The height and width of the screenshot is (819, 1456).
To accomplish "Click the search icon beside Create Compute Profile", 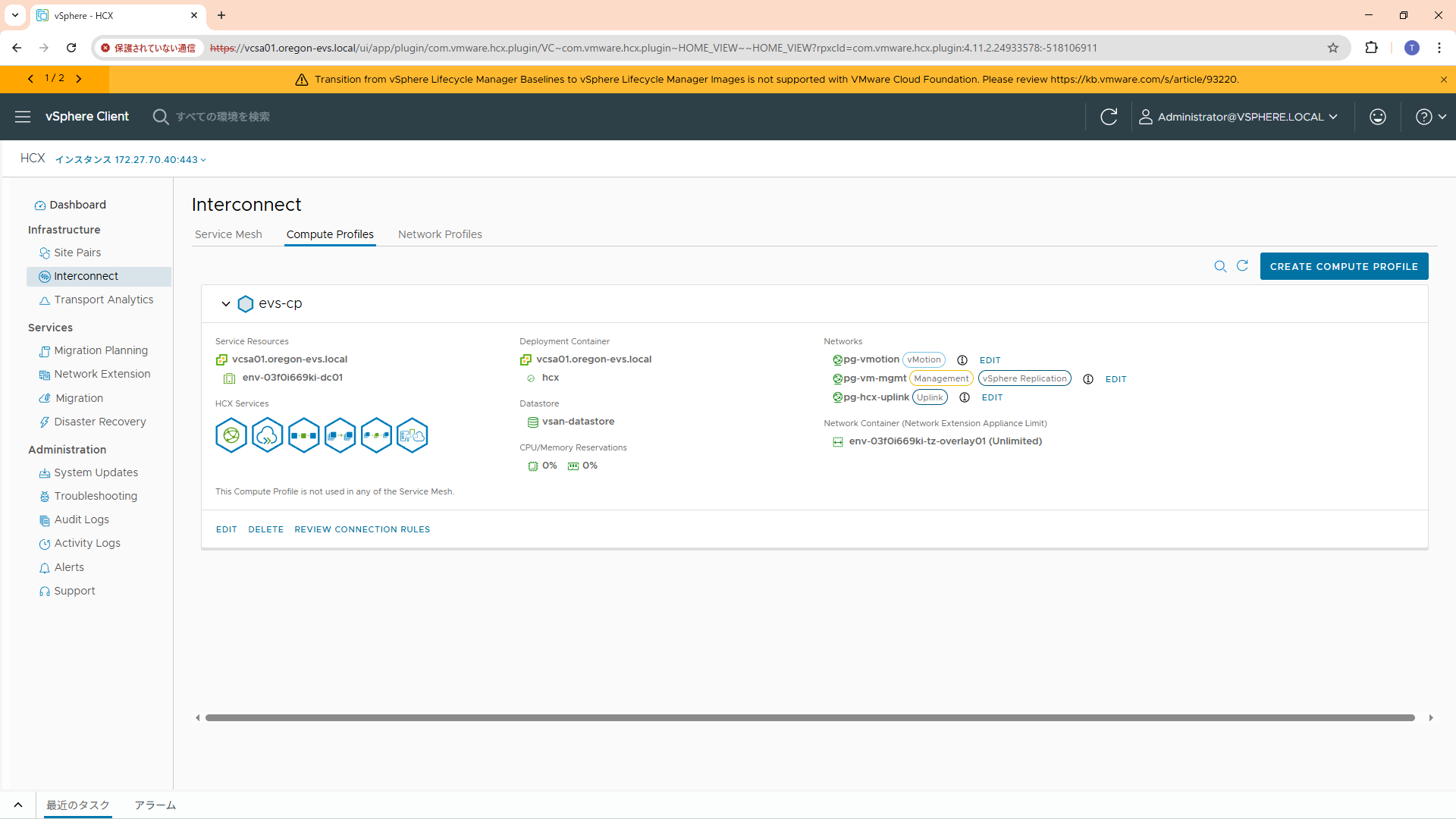I will (x=1220, y=266).
